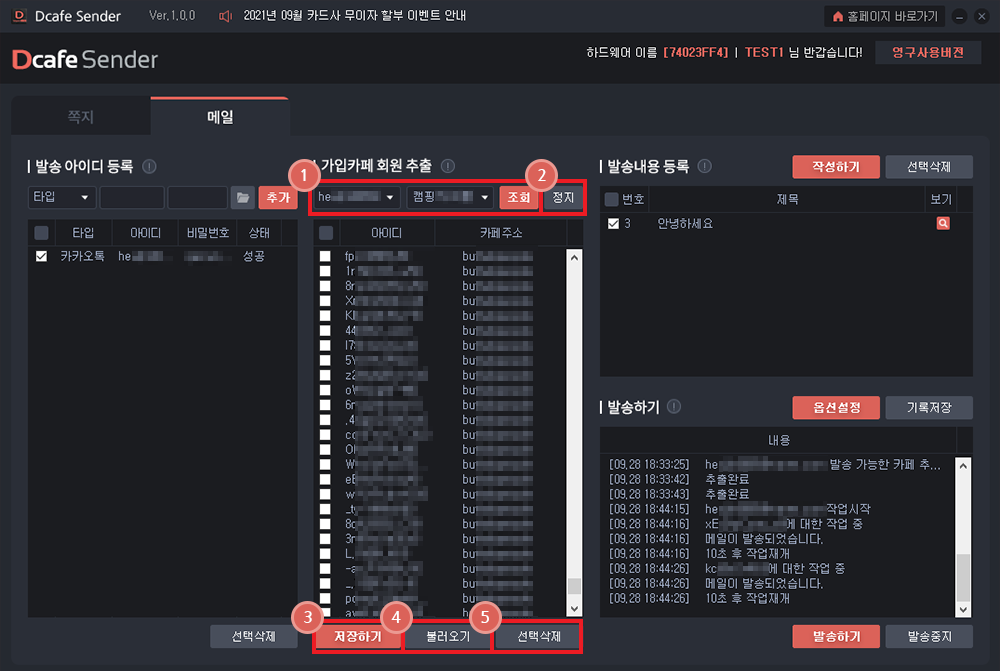Select the 안녕하세요 message title

685,224
